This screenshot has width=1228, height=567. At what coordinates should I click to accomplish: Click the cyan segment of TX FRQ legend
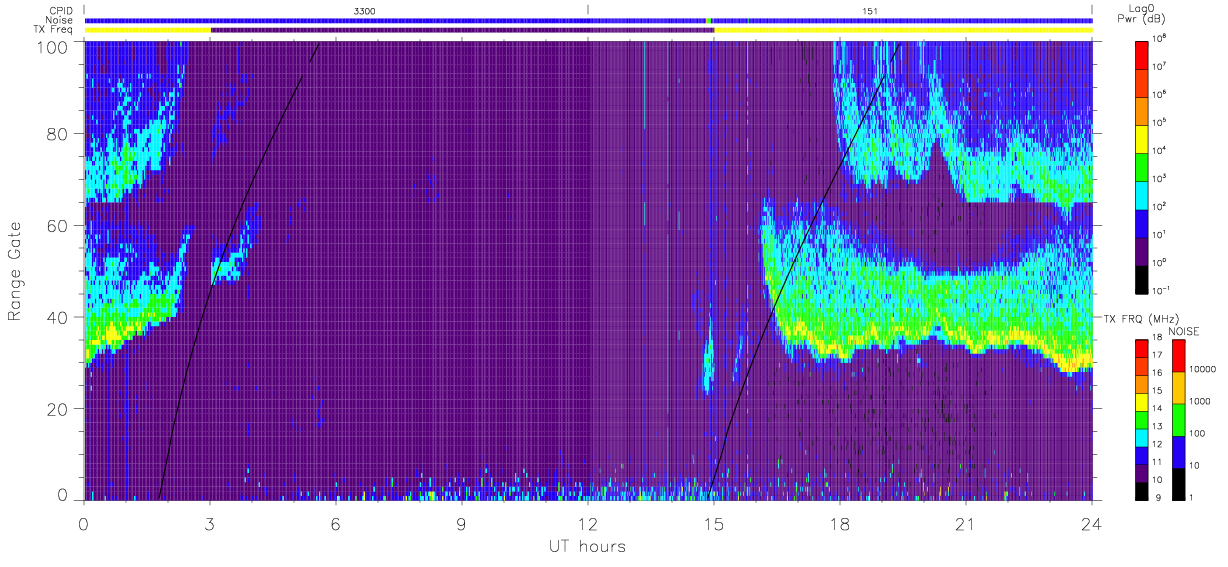[1141, 437]
